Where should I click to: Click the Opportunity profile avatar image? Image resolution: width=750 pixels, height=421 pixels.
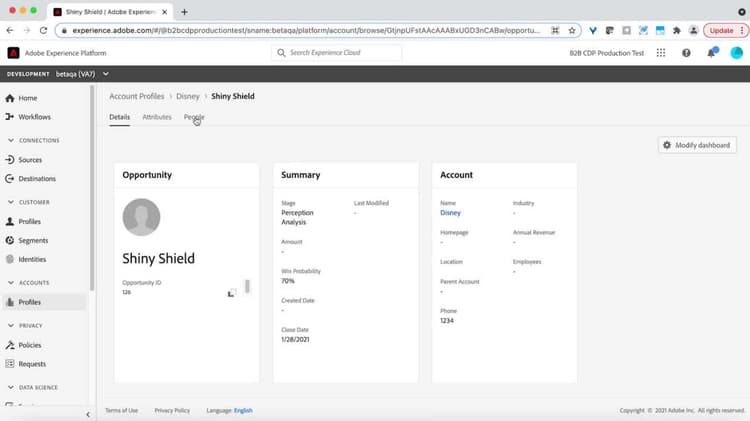pyautogui.click(x=141, y=217)
